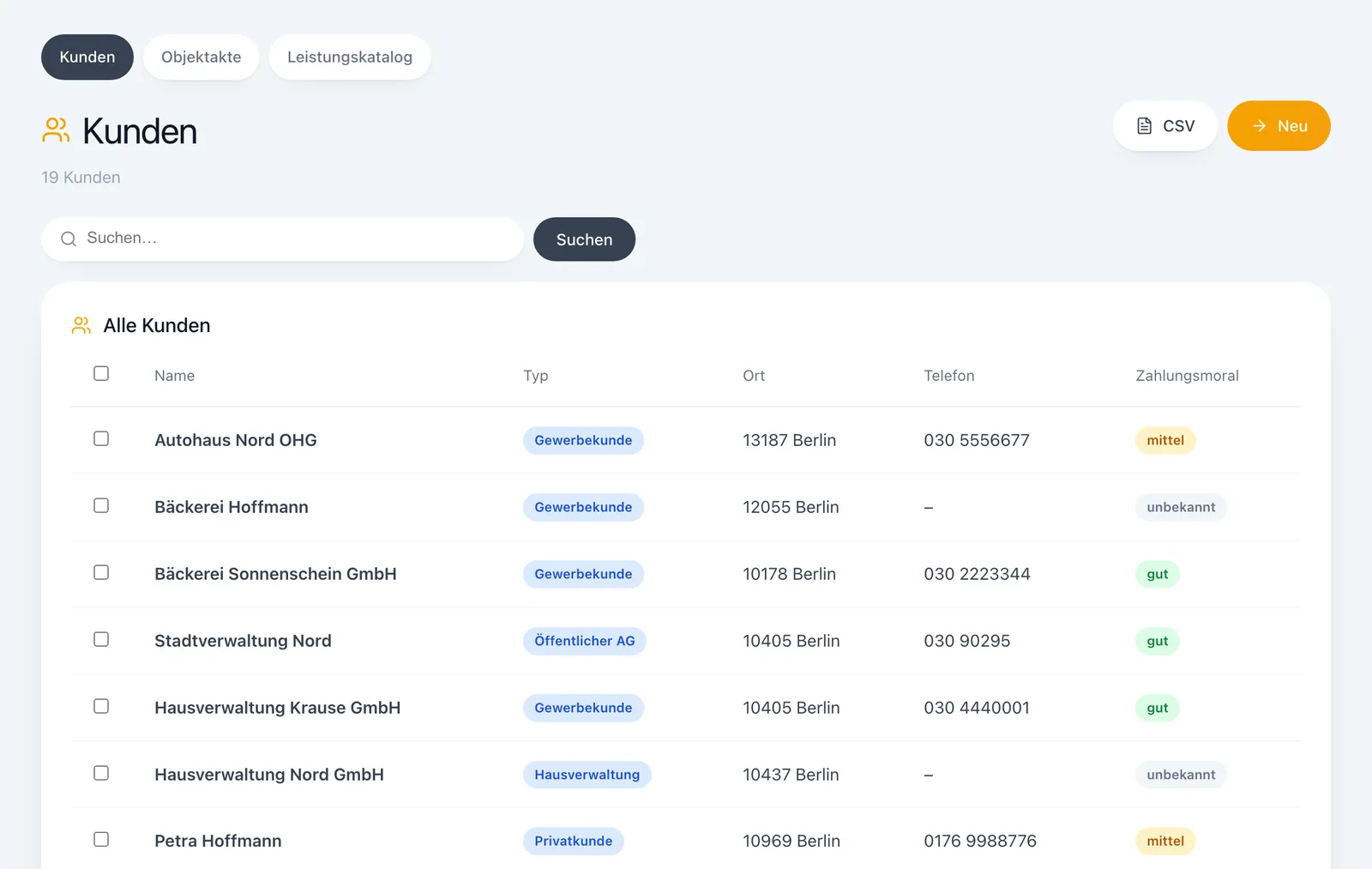Screen dimensions: 1372x869
Task: Click the Ort column header
Action: click(x=754, y=376)
